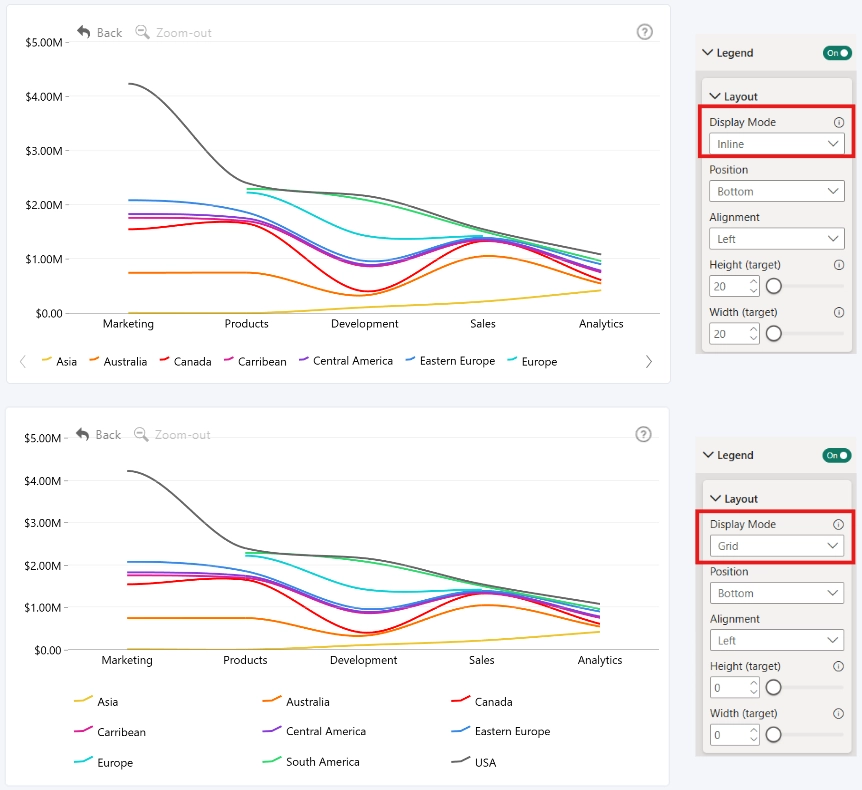Screen dimensions: 862x790
Task: Open Alignment dropdown in the Grid panel
Action: click(x=776, y=640)
